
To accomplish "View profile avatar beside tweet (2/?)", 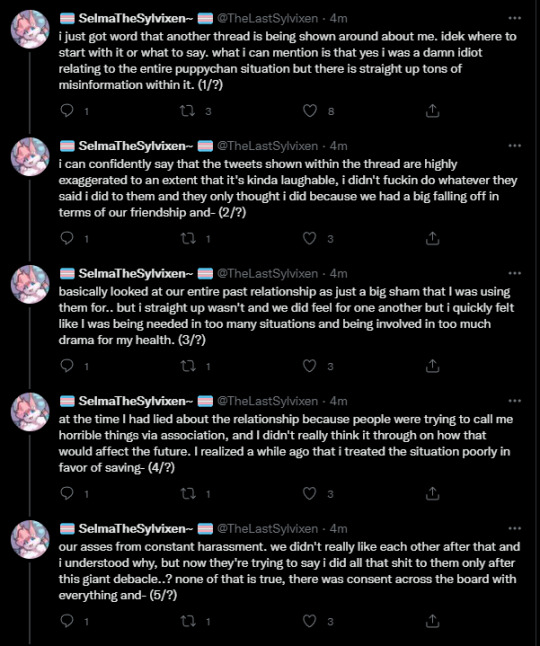I will coord(30,157).
